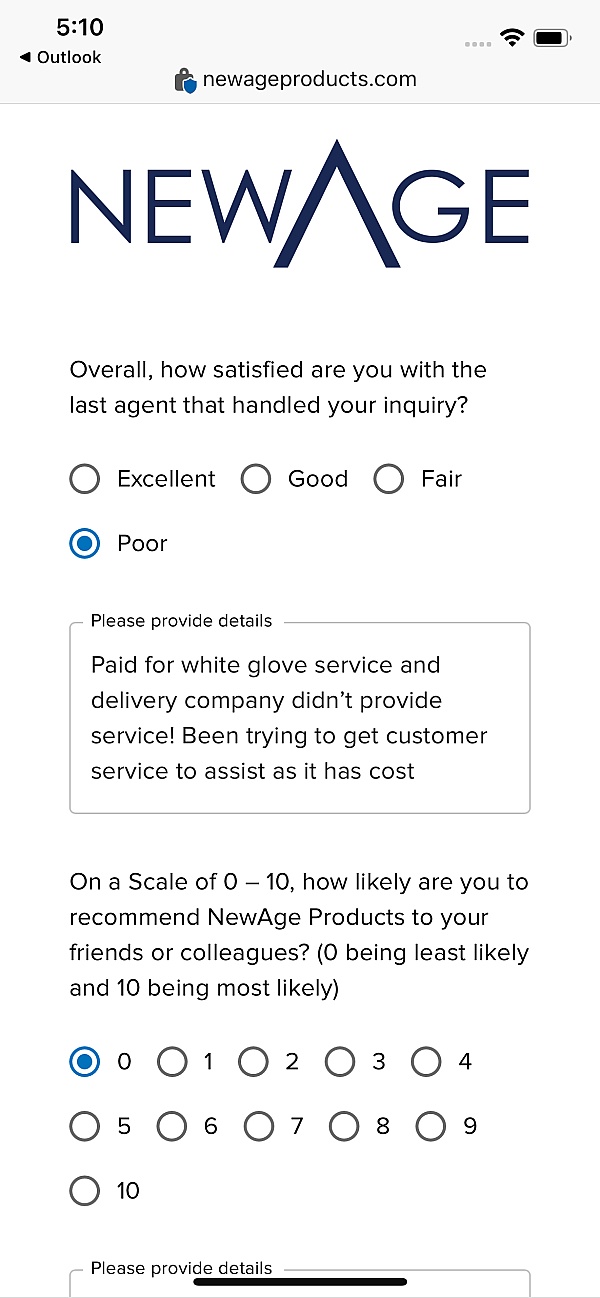Select 5 on the recommendation scale
The width and height of the screenshot is (600, 1298).
[85, 1127]
